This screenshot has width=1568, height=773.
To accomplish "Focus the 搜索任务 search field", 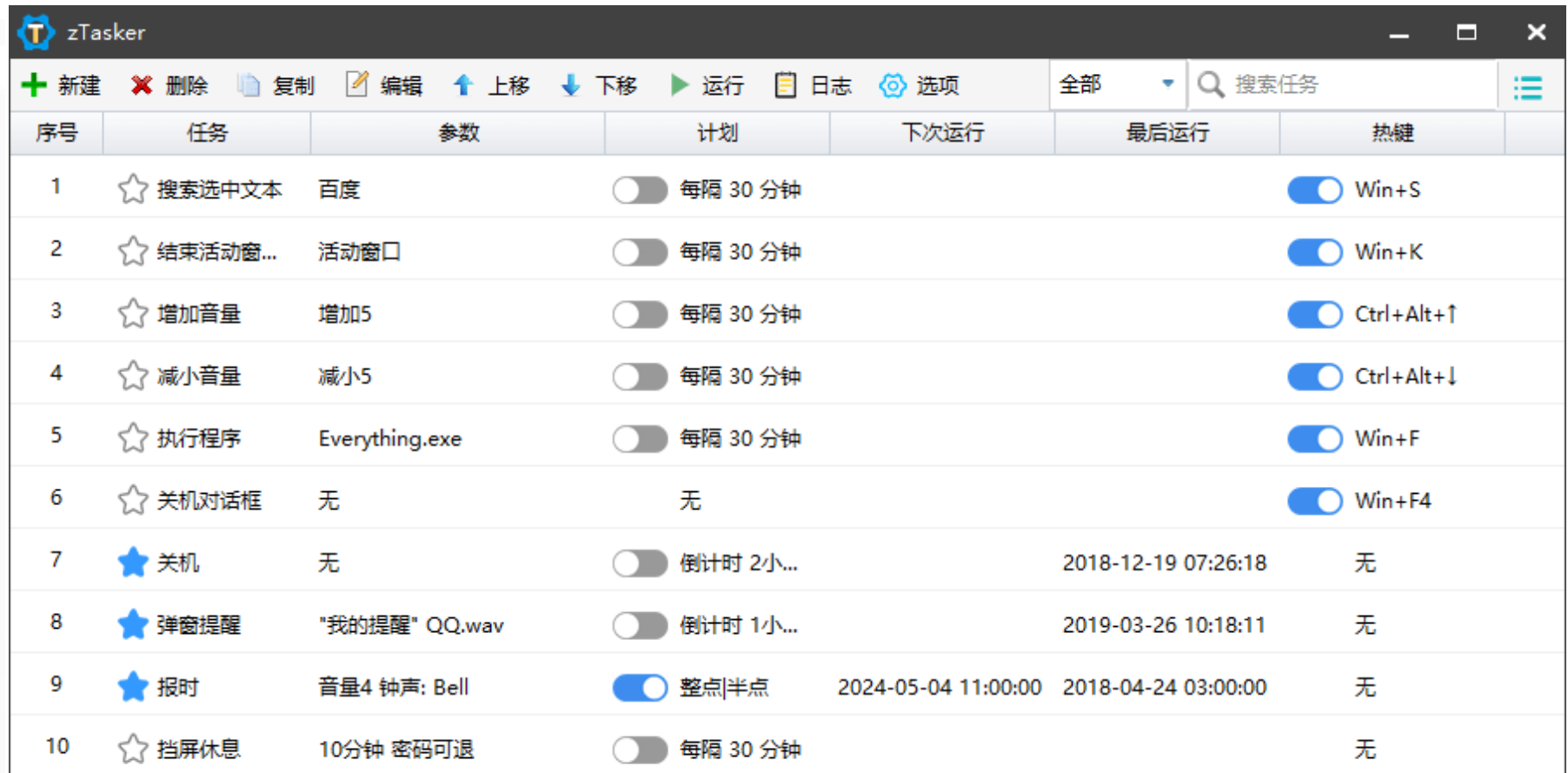I will pos(1343,84).
